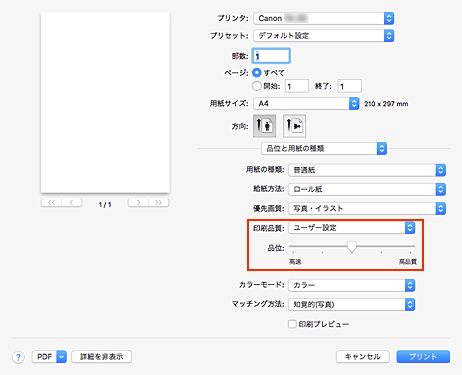Screen dimensions: 462x375
Task: Click the 210 x 297 mm size text
Action: [x=386, y=104]
